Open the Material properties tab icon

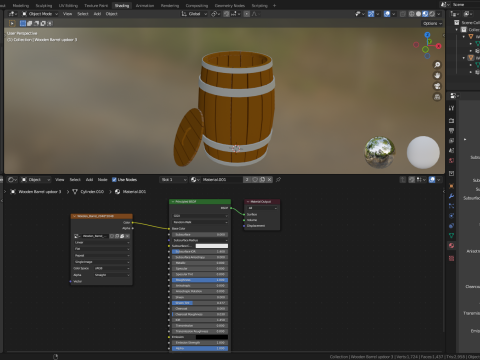(451, 246)
